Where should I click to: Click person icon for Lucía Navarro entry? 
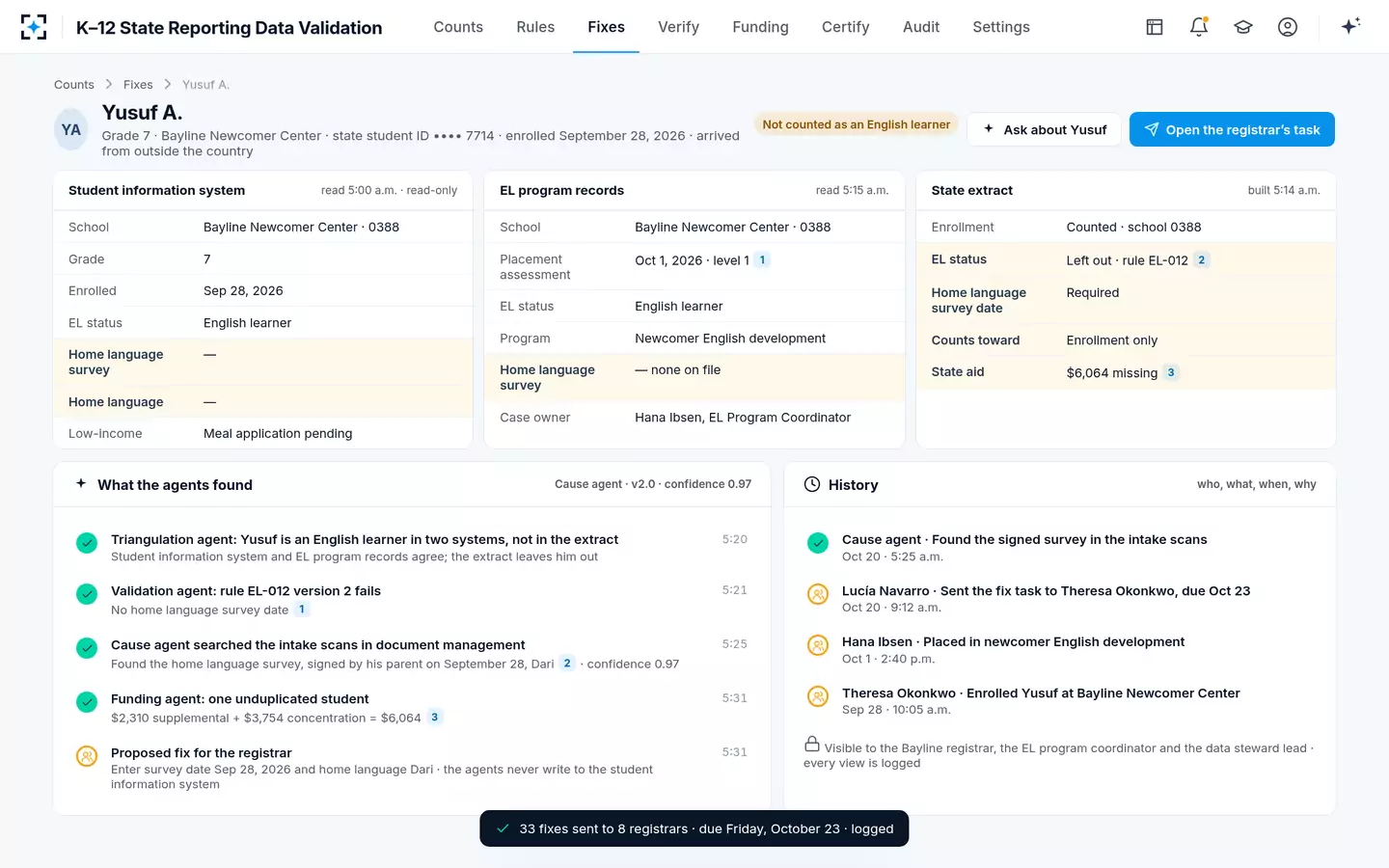(818, 594)
